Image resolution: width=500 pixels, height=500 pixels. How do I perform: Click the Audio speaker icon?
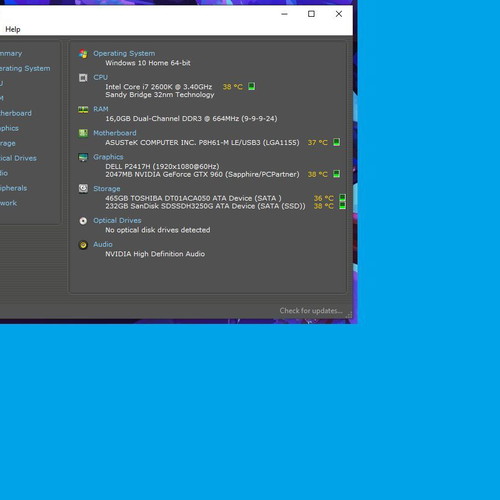pyautogui.click(x=83, y=245)
